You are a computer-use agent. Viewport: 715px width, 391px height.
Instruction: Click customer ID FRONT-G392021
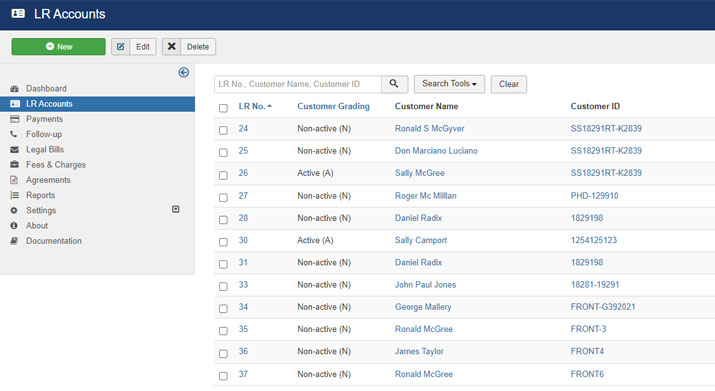pyautogui.click(x=603, y=307)
